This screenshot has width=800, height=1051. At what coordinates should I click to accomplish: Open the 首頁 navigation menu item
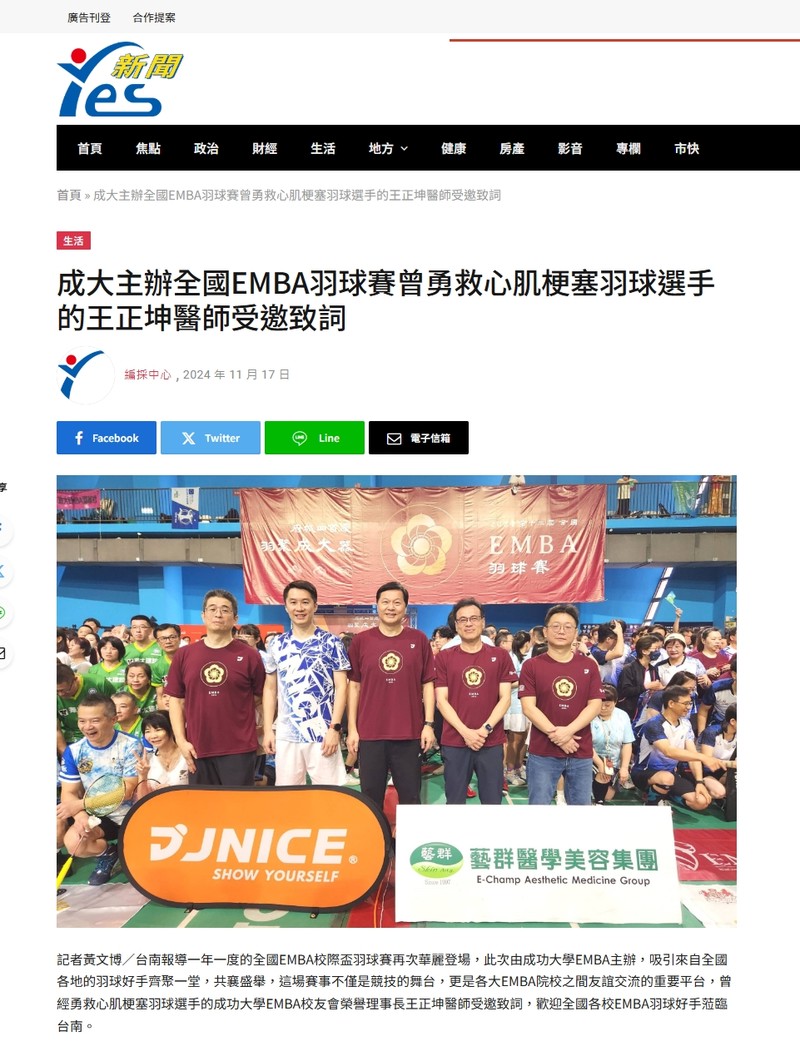(90, 148)
